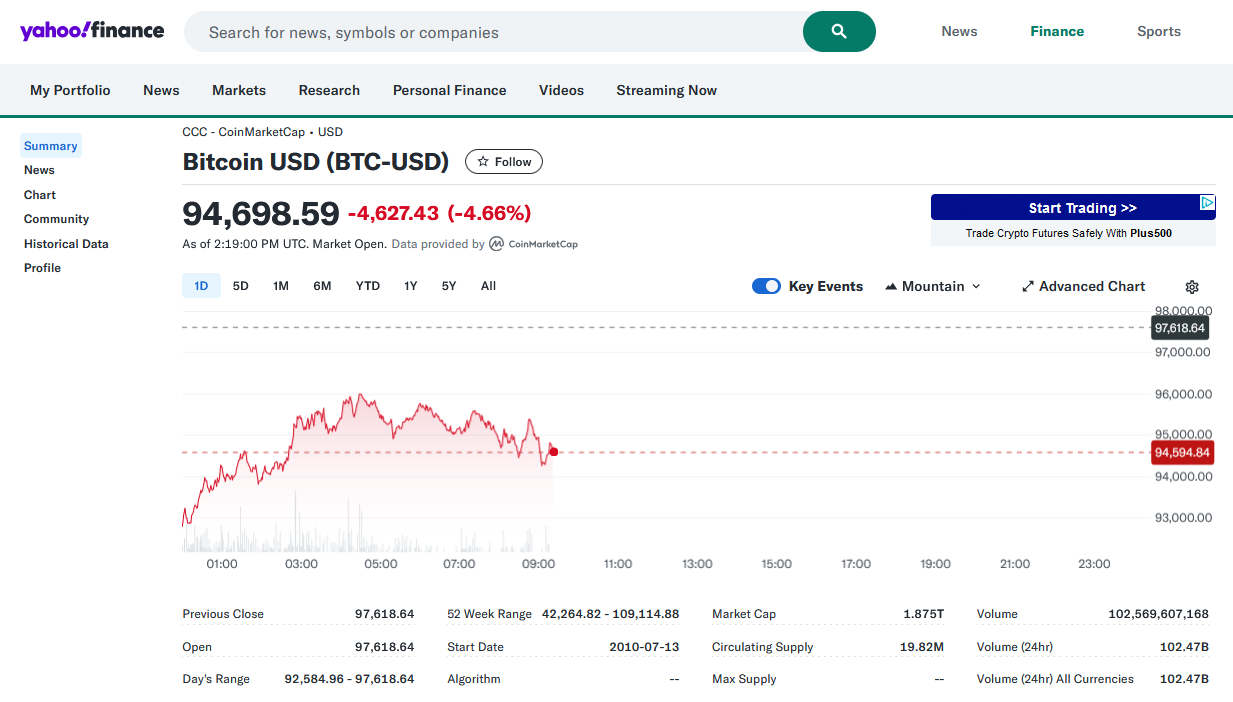
Task: Click the CoinMarketCap logo
Action: [533, 244]
